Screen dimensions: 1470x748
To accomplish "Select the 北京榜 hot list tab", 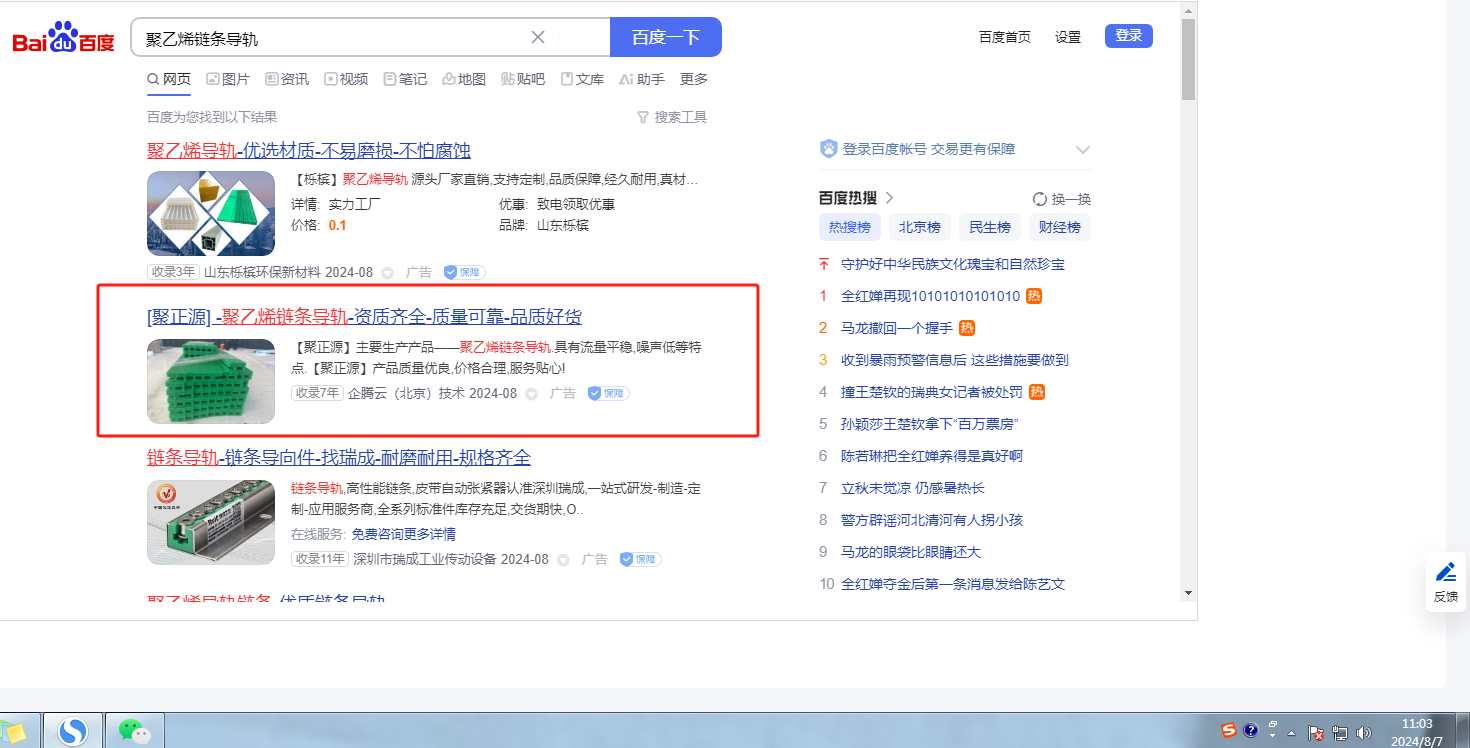I will (x=919, y=227).
